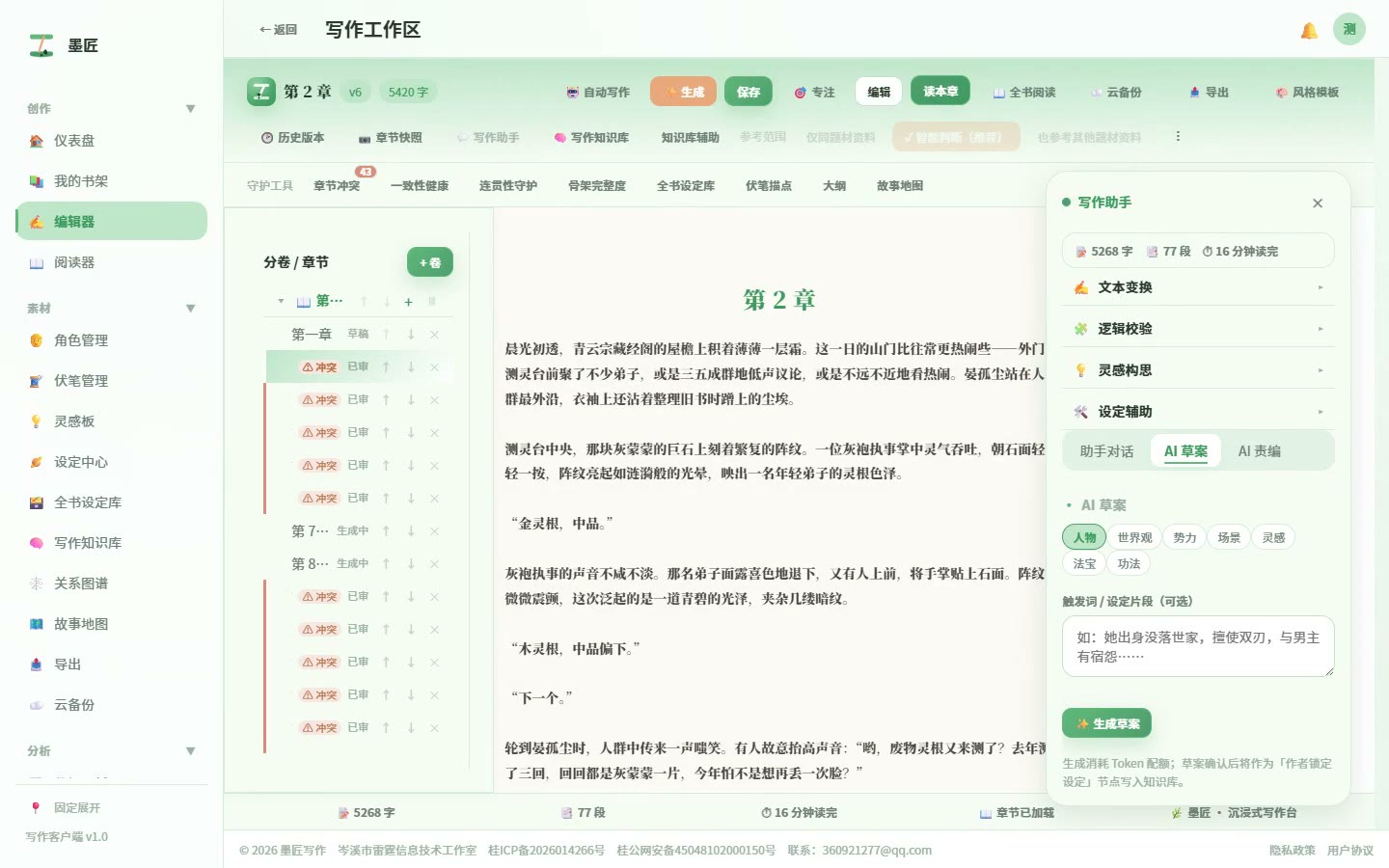Open the toolbar's vertical more-options menu
Screen dimensions: 1389x868
[1178, 137]
